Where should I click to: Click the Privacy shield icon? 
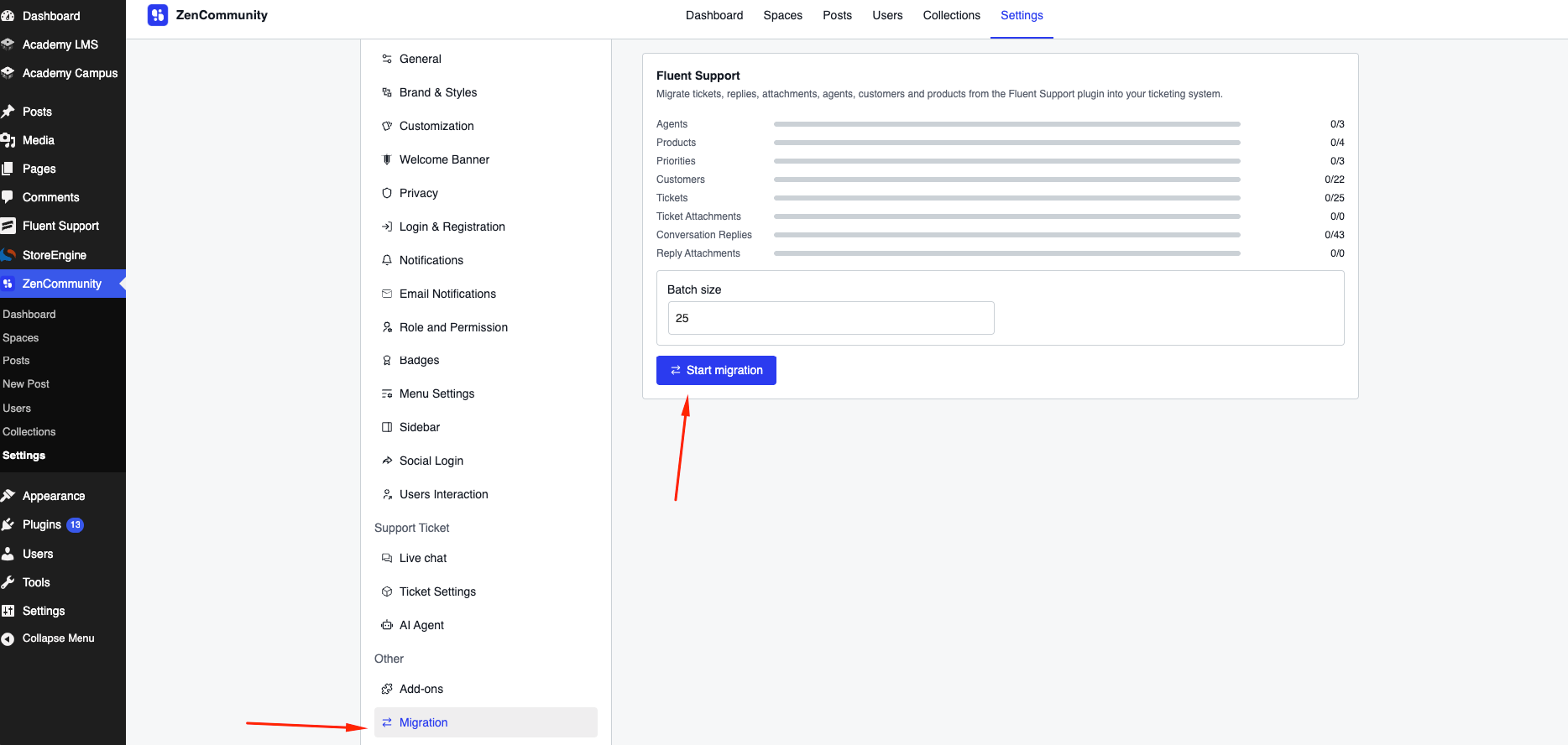coord(387,193)
